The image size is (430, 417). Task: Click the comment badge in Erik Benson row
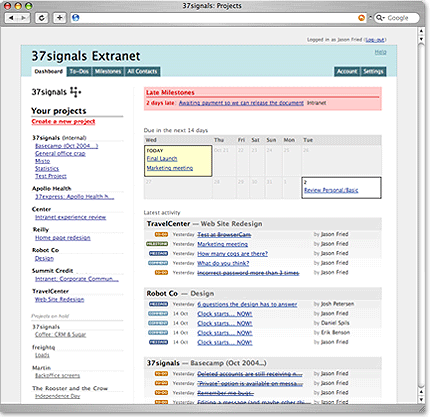[158, 333]
